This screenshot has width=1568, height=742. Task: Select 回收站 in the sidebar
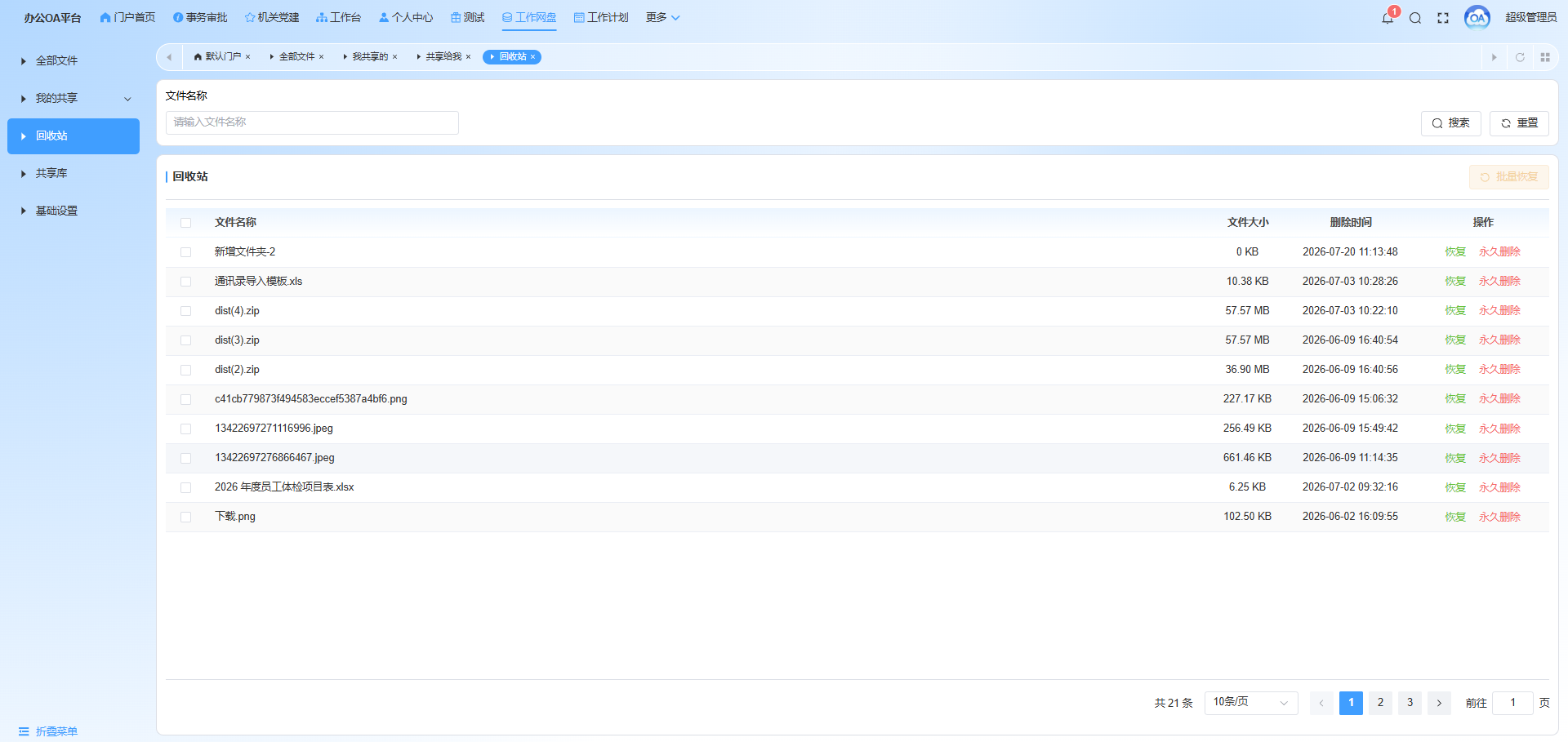coord(73,136)
